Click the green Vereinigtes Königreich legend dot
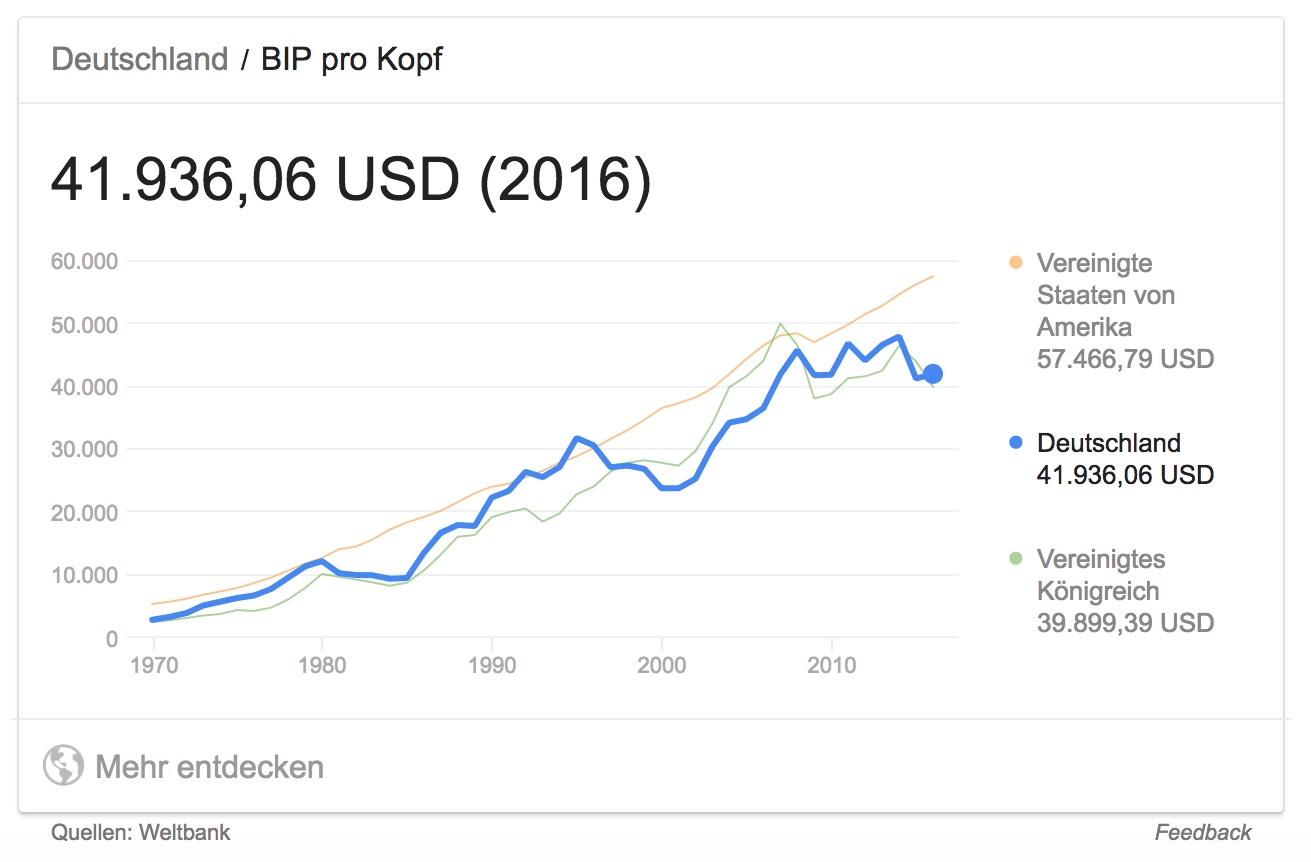The image size is (1311, 862). point(1016,559)
